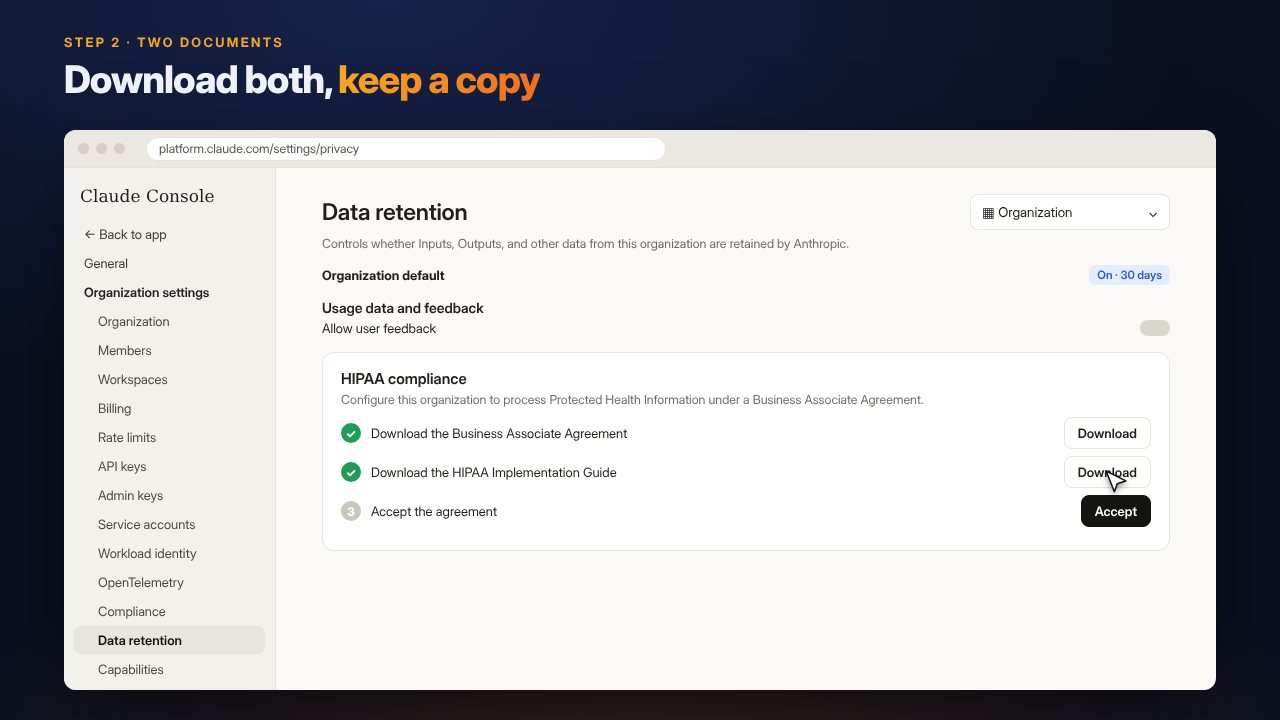
Task: Click the Organization default label
Action: click(x=383, y=275)
